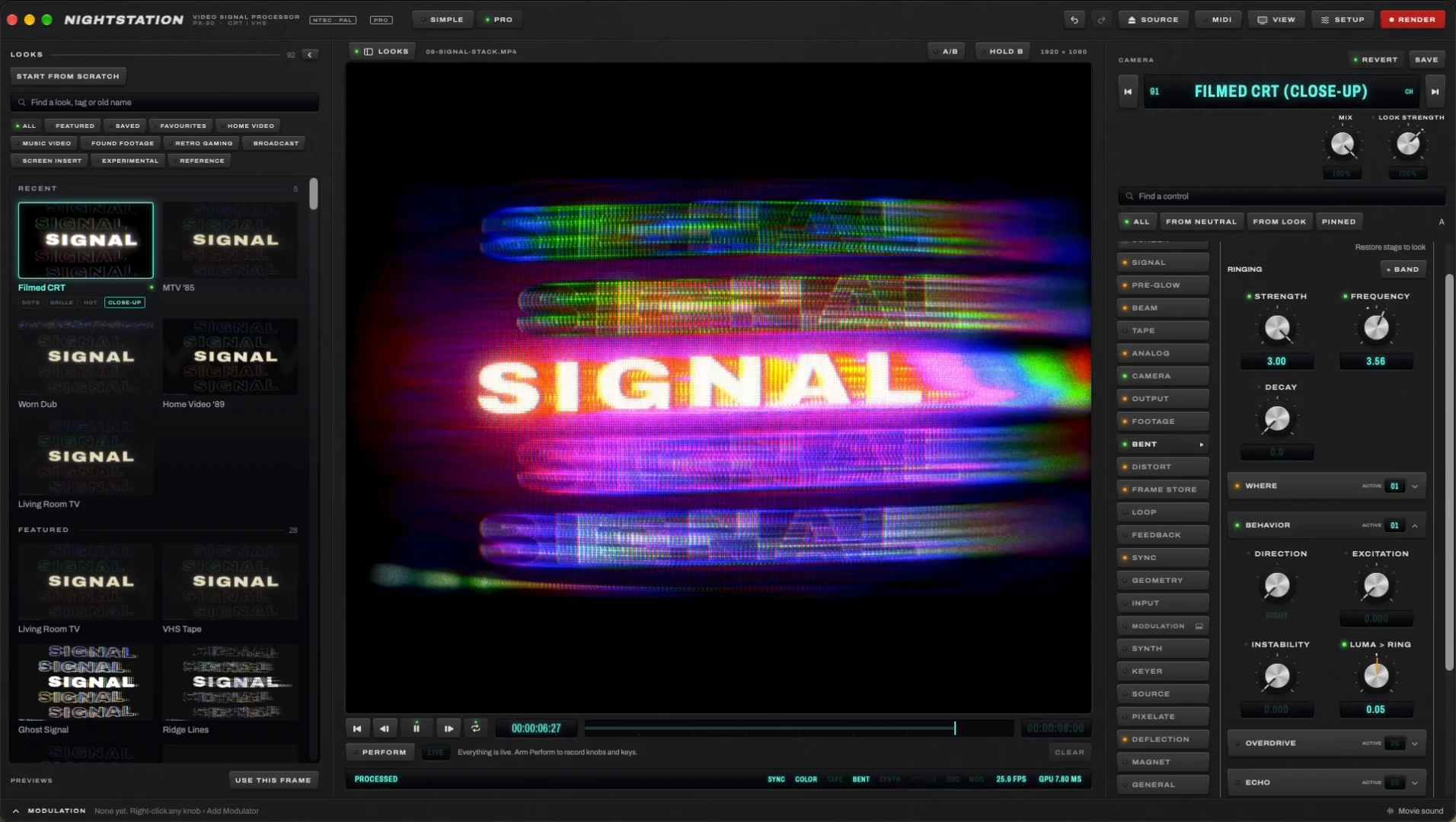
Task: Switch to SIMPLE mode
Action: click(442, 20)
